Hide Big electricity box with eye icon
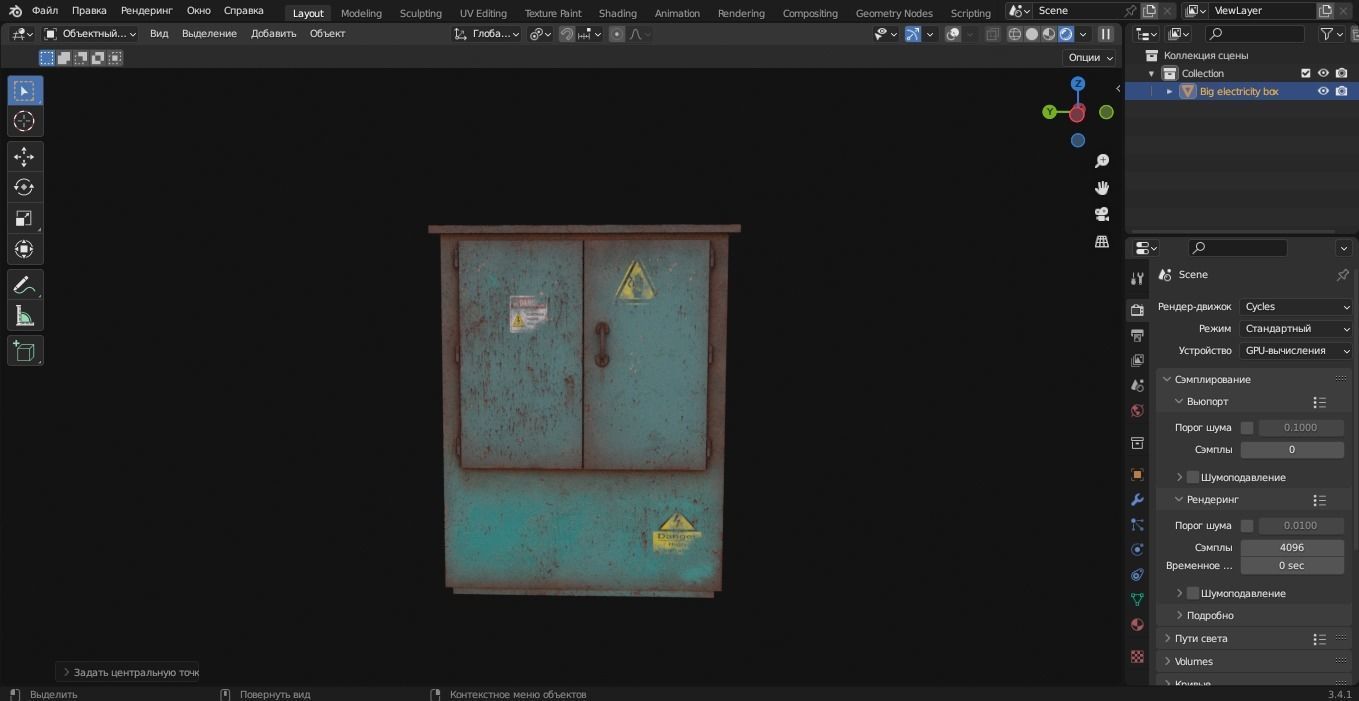This screenshot has height=701, width=1359. pos(1323,91)
